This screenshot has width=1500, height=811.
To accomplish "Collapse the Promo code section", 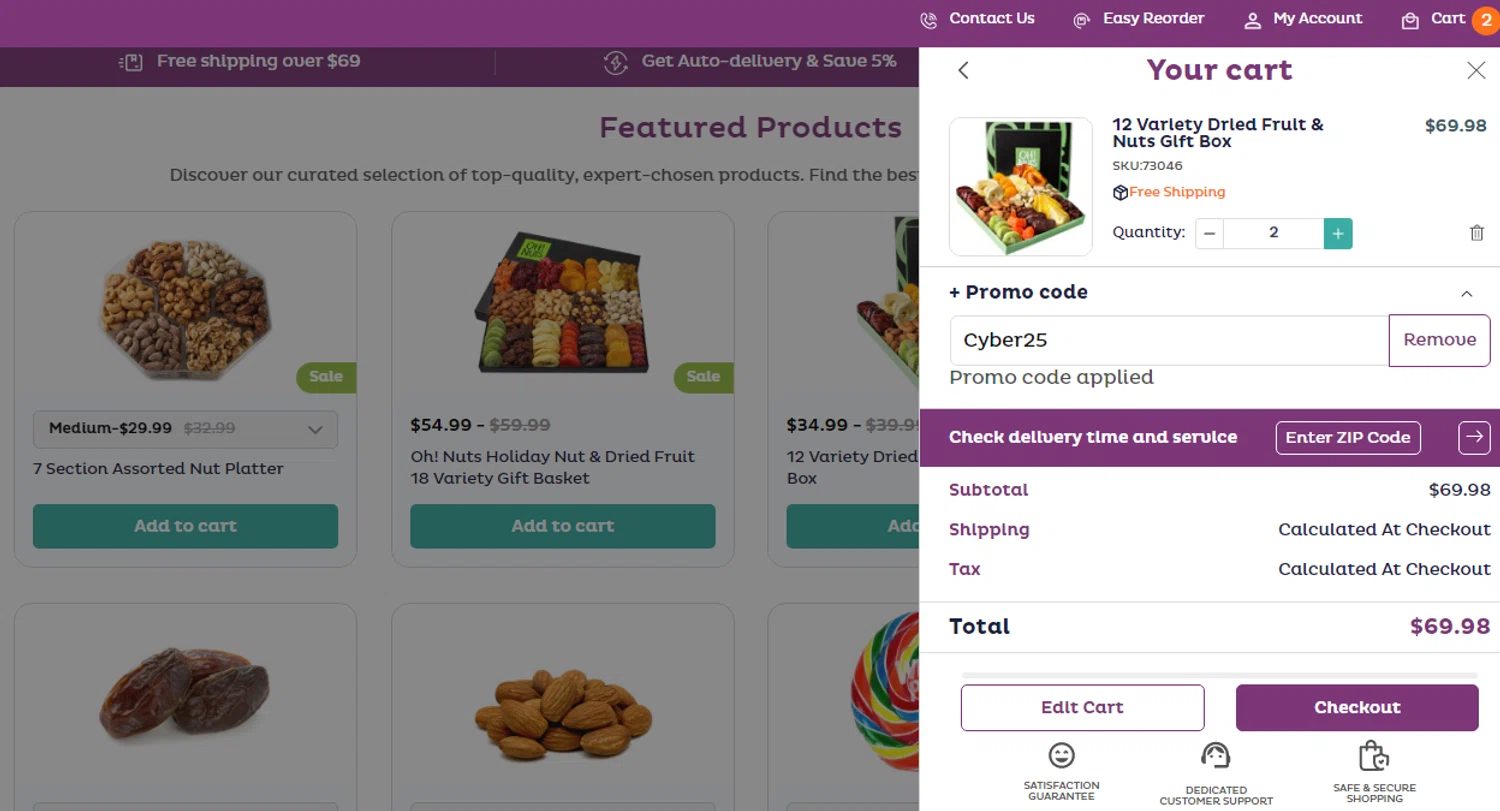I will pyautogui.click(x=1466, y=294).
